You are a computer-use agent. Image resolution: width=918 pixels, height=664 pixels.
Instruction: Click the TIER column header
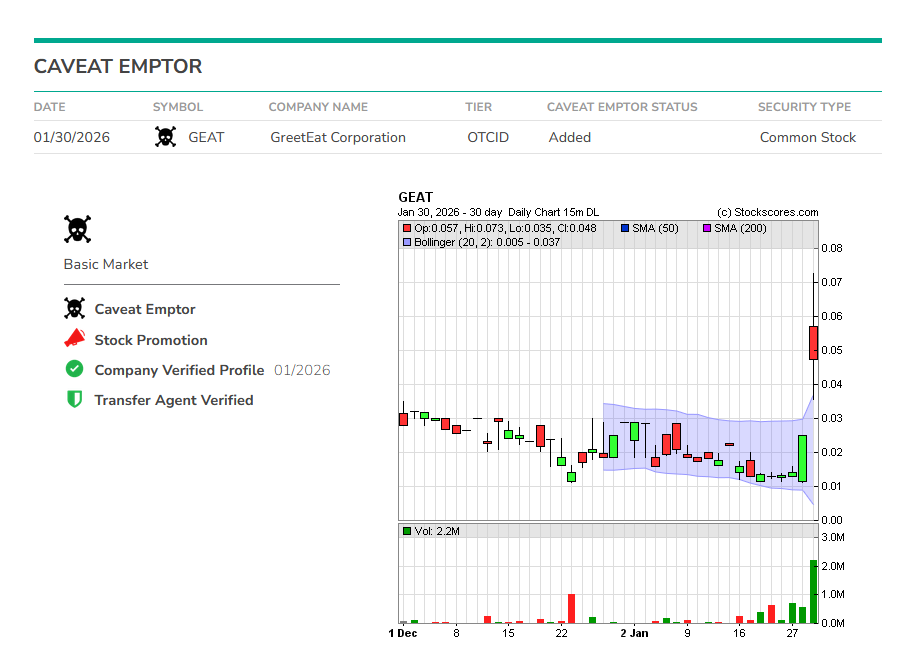[479, 107]
